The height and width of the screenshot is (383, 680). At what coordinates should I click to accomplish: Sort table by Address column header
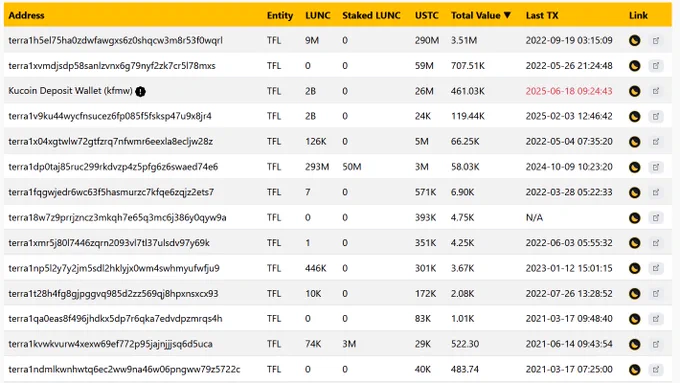[26, 16]
